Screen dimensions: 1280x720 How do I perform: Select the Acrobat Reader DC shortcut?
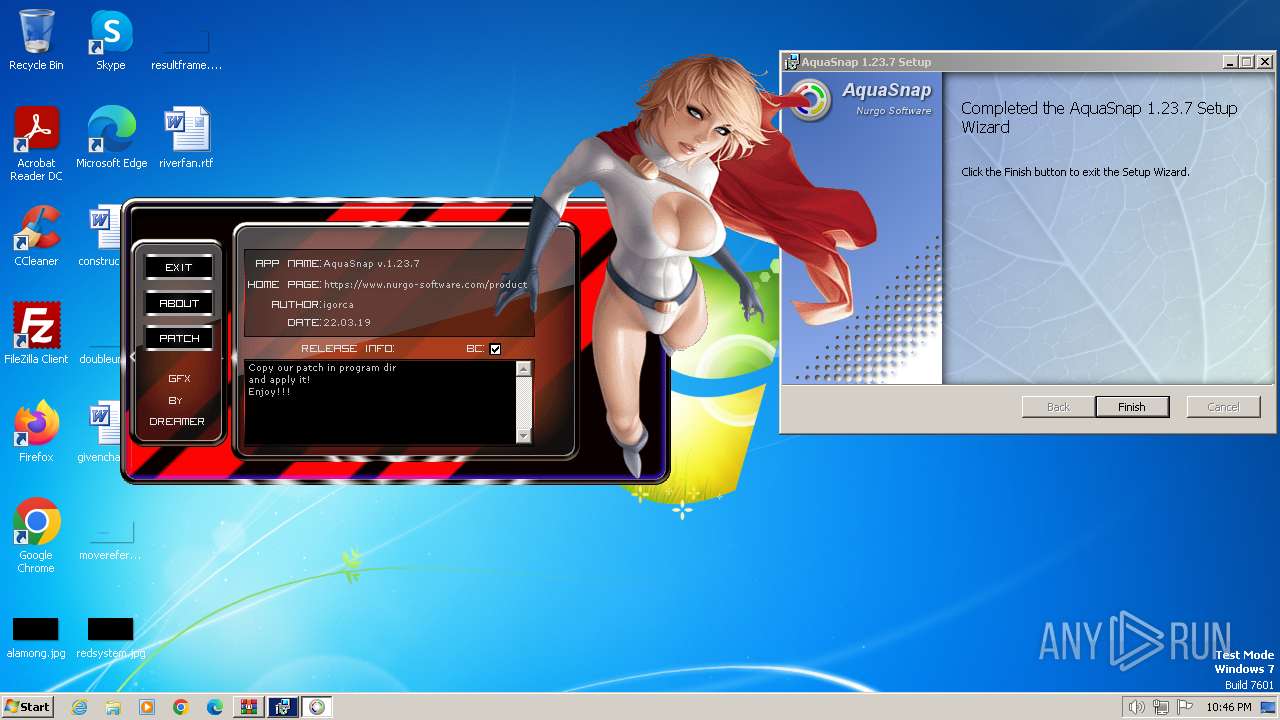[x=36, y=145]
